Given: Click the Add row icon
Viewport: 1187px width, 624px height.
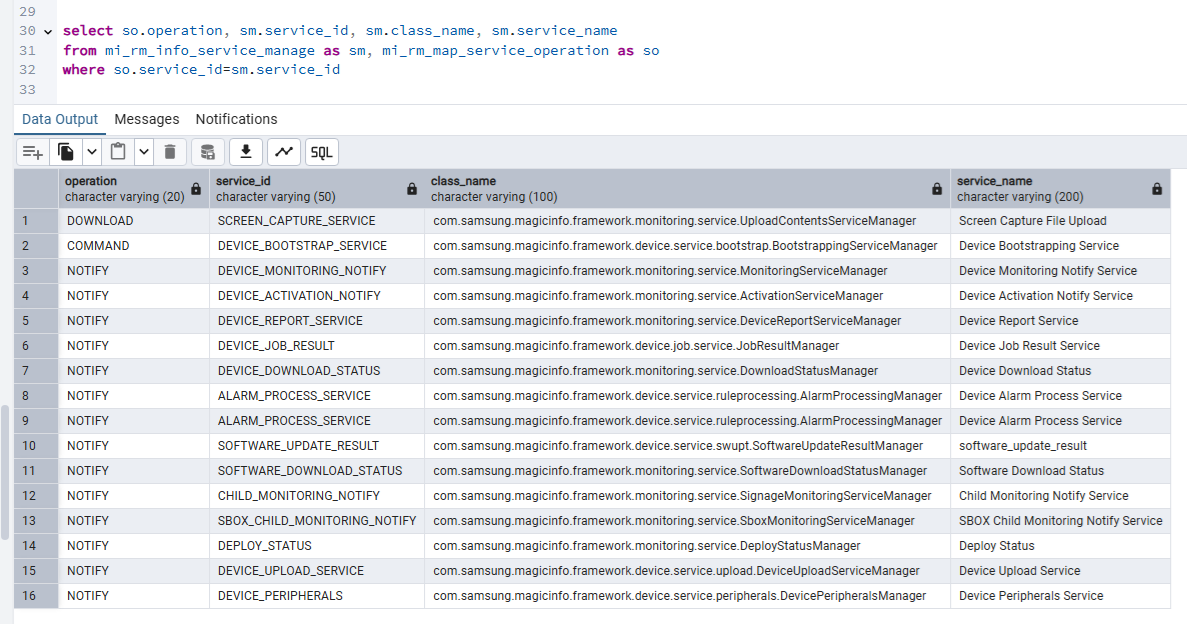Looking at the screenshot, I should pos(33,152).
